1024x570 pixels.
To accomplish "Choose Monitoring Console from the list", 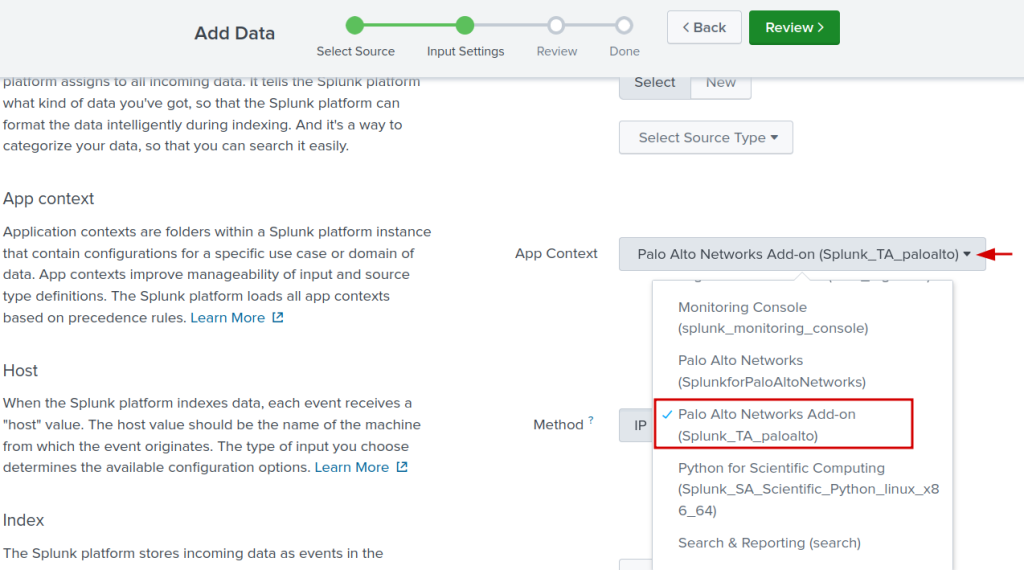I will click(802, 317).
